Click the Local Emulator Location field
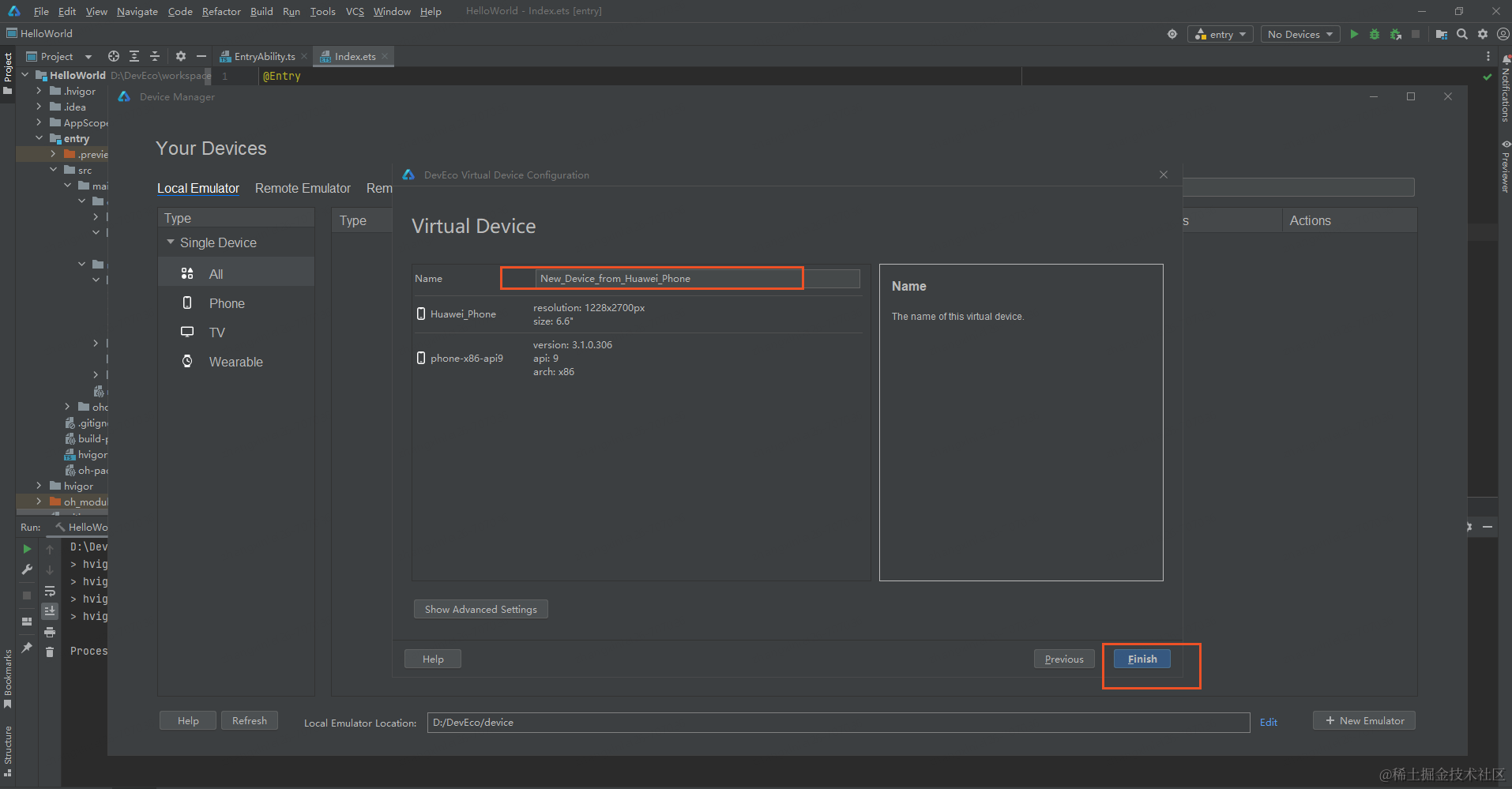The width and height of the screenshot is (1512, 789). coord(838,722)
